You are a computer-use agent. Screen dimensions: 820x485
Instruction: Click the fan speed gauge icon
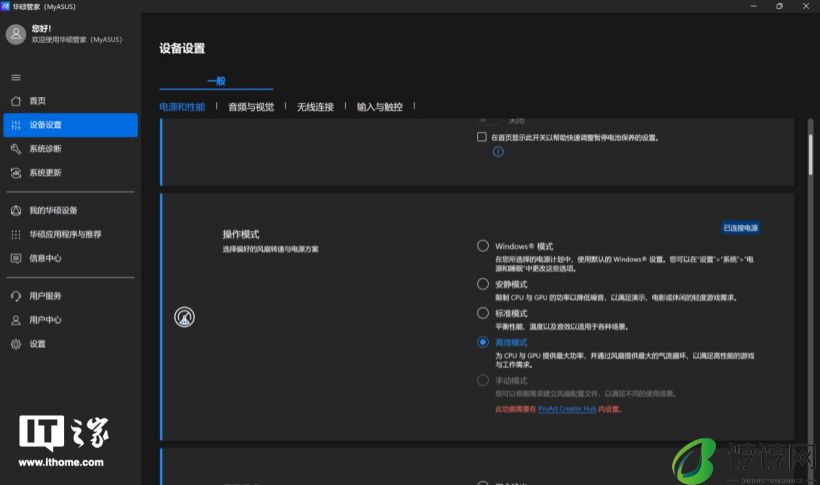pos(184,317)
